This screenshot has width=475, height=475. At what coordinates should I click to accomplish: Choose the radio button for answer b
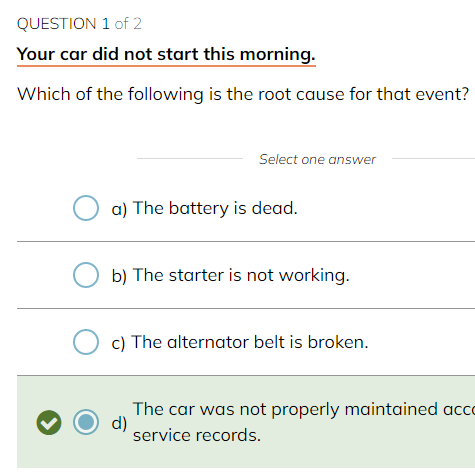pos(86,275)
